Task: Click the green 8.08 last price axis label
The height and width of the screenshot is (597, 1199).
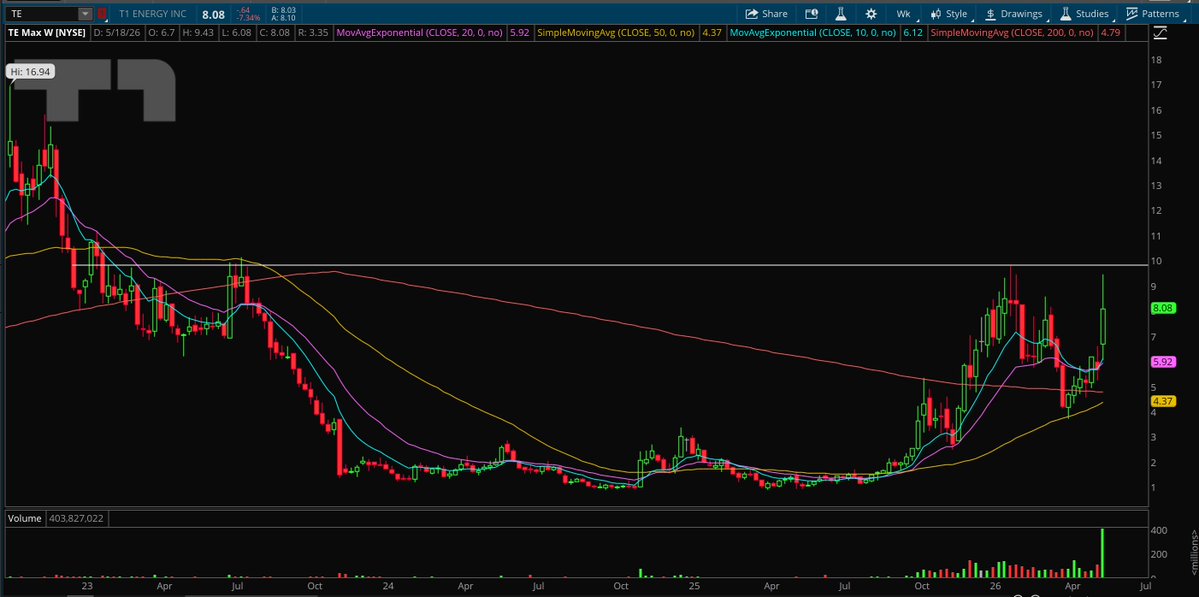Action: point(1162,309)
